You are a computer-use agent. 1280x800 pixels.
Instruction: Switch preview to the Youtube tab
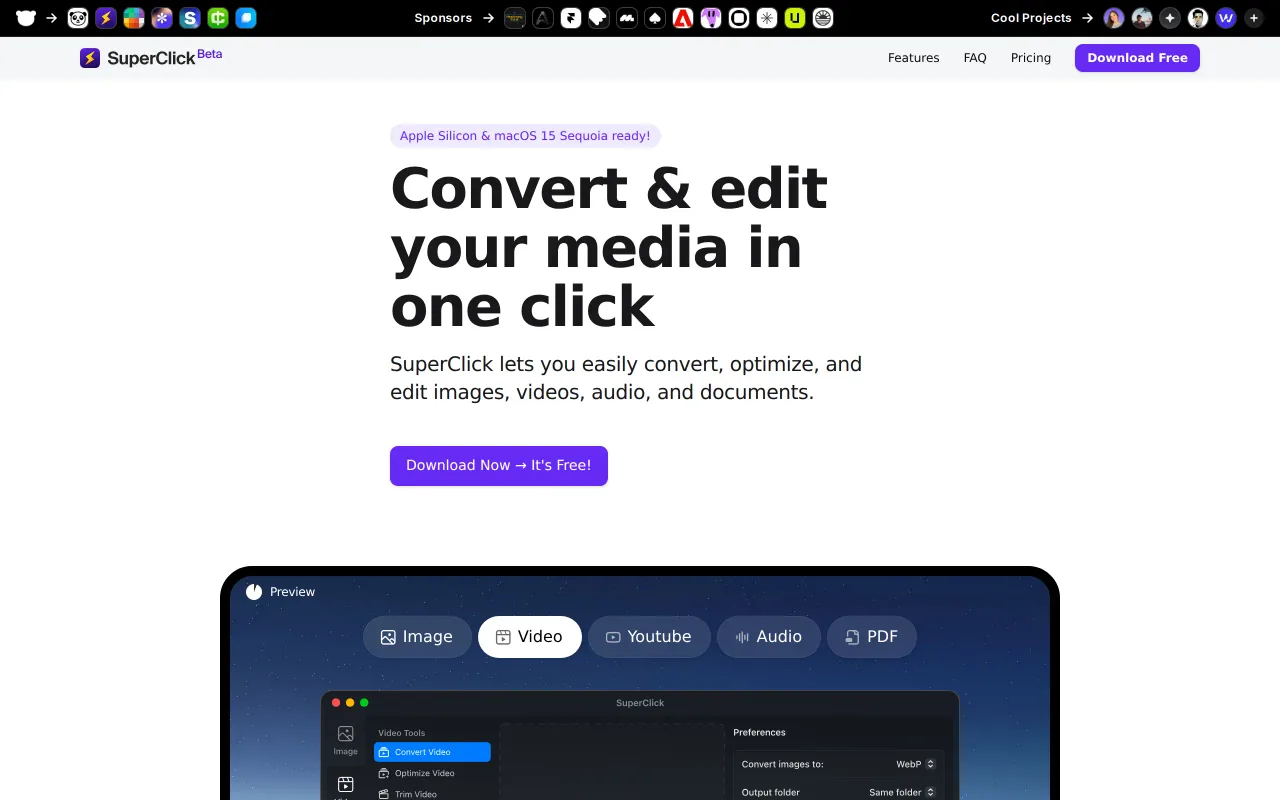click(x=649, y=637)
